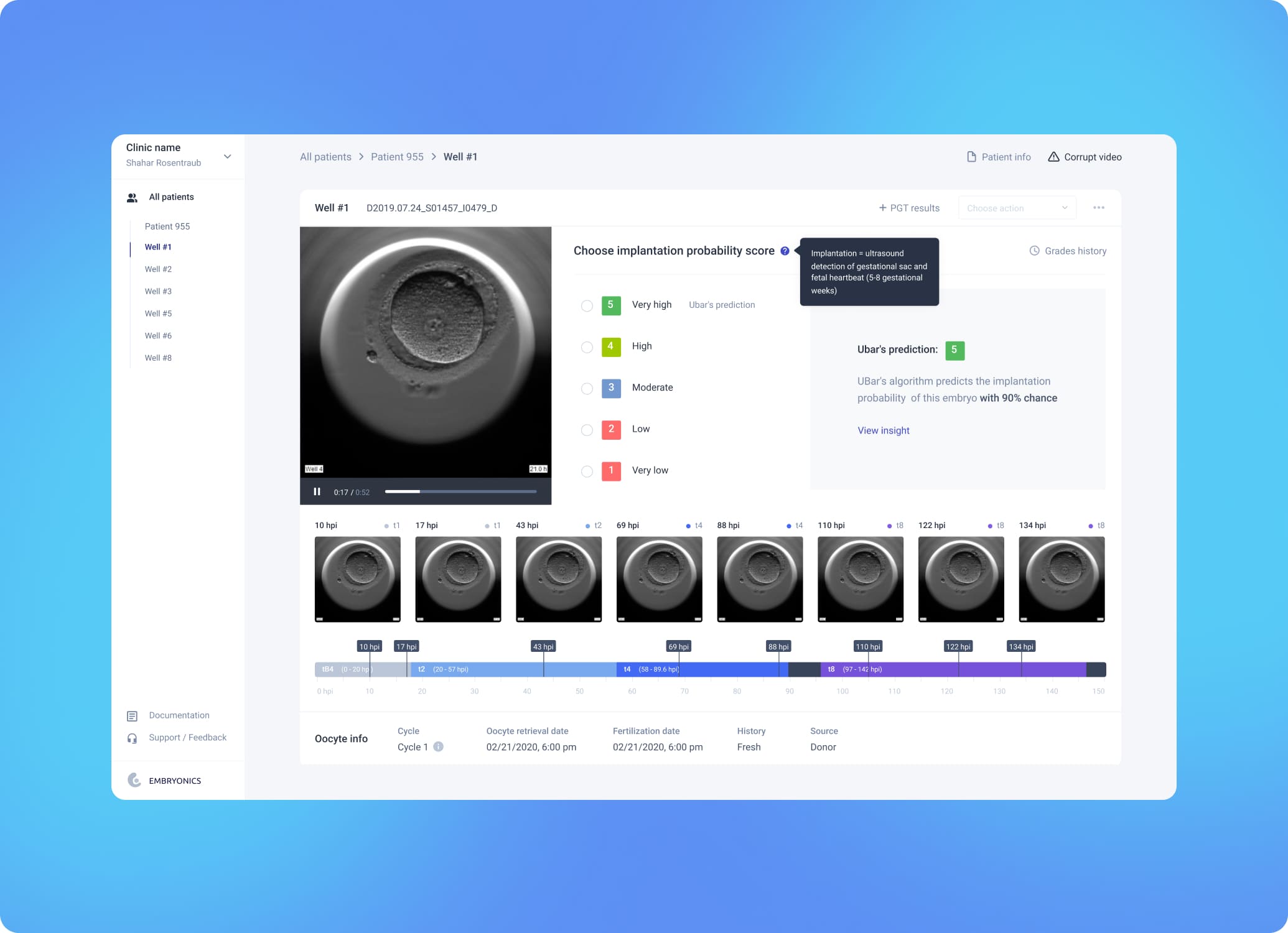Open the 10 hpi embryo thumbnail

click(x=358, y=580)
